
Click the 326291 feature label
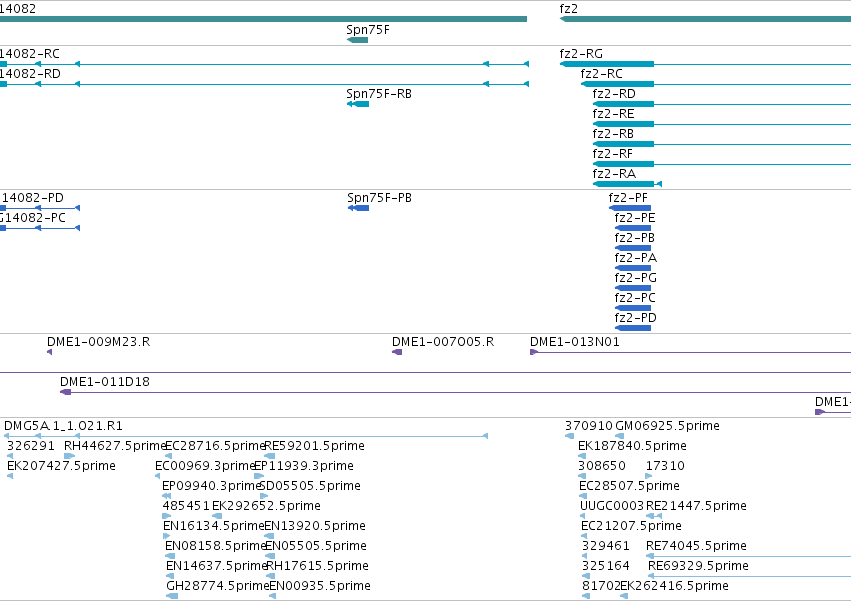[x=31, y=446]
